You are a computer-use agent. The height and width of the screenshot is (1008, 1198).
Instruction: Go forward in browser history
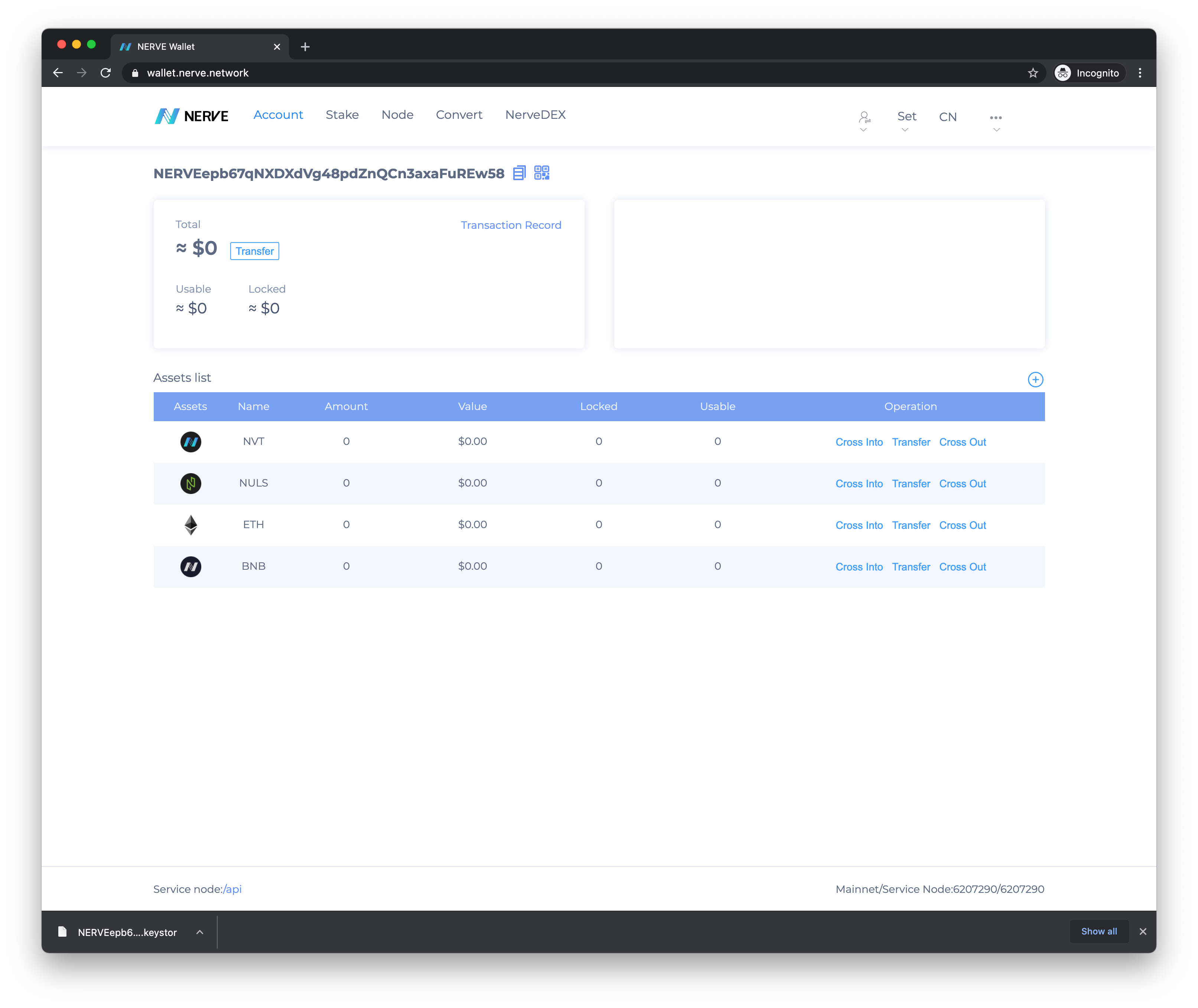(x=82, y=73)
